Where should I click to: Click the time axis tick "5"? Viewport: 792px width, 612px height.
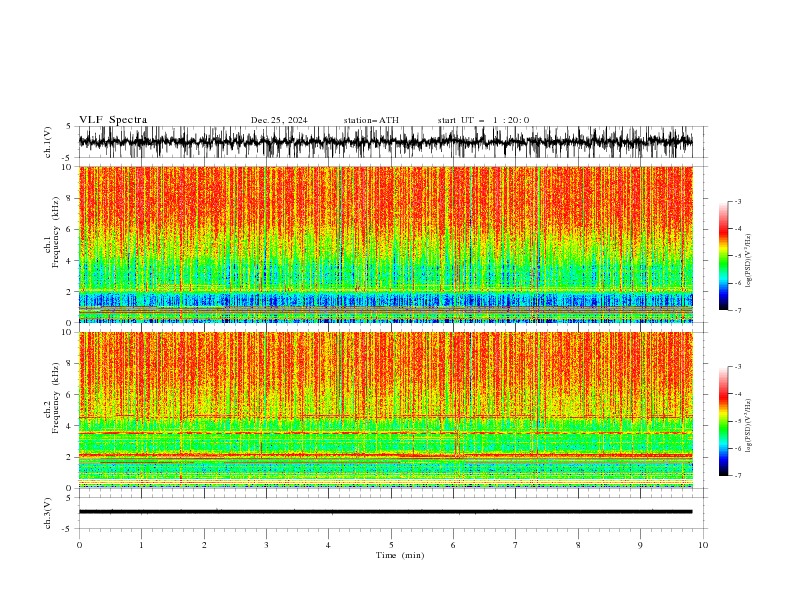(x=391, y=545)
